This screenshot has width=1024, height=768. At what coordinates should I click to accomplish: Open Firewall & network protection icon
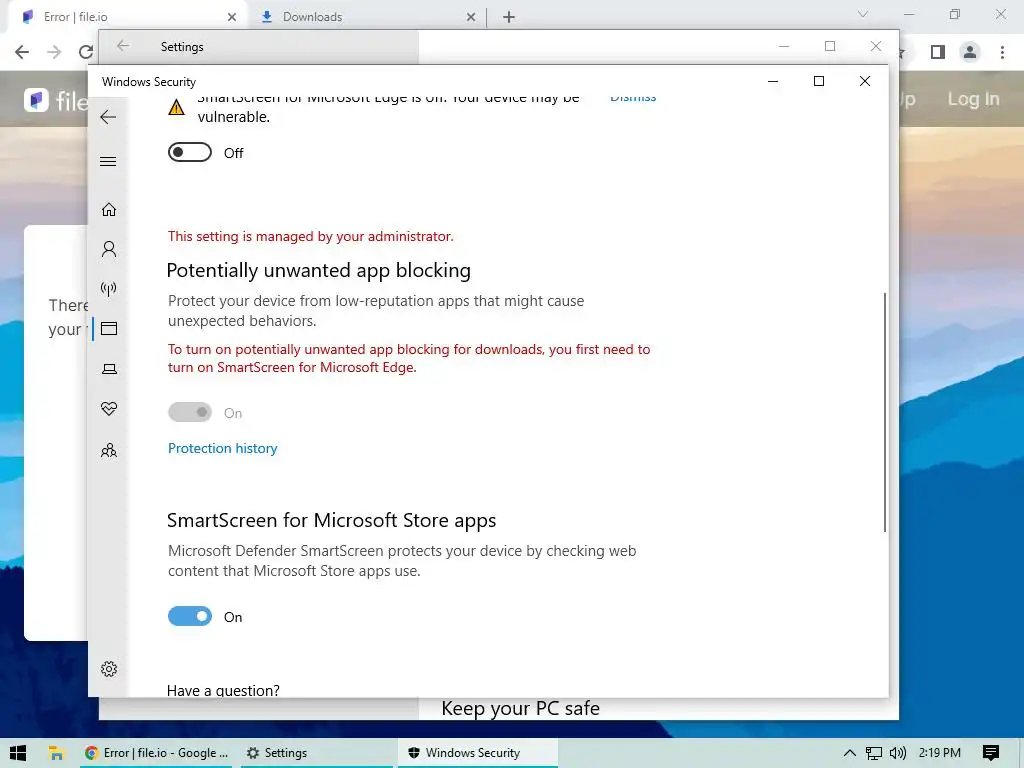(x=109, y=289)
